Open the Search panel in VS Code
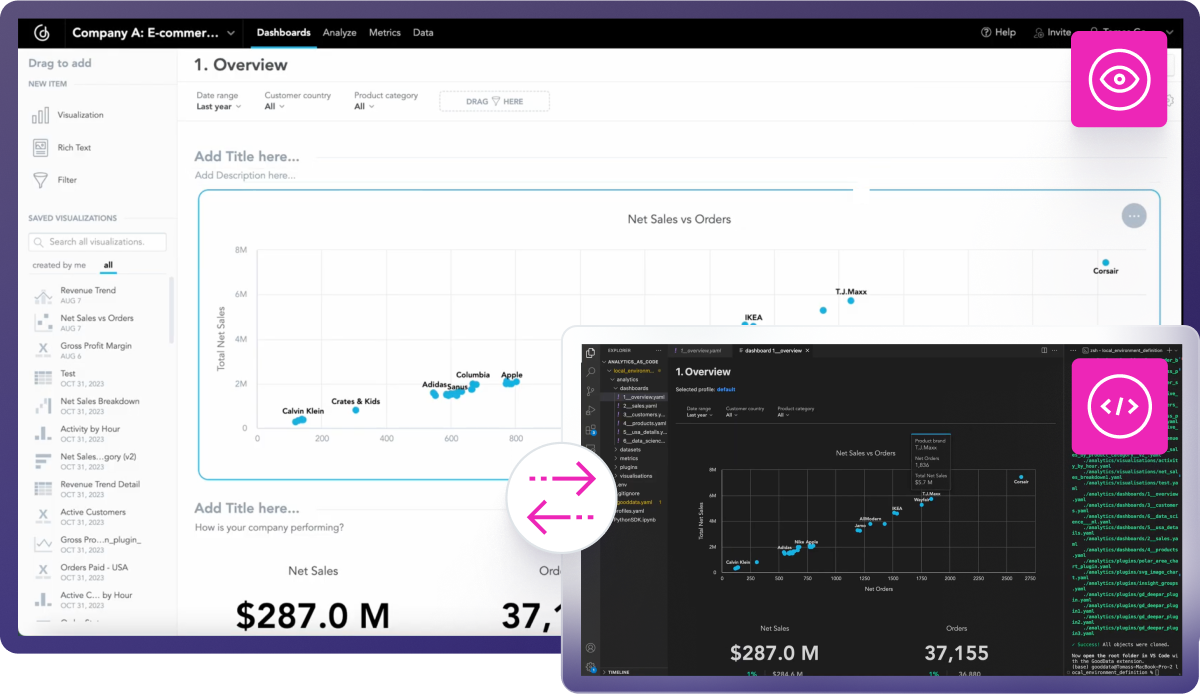 590,371
